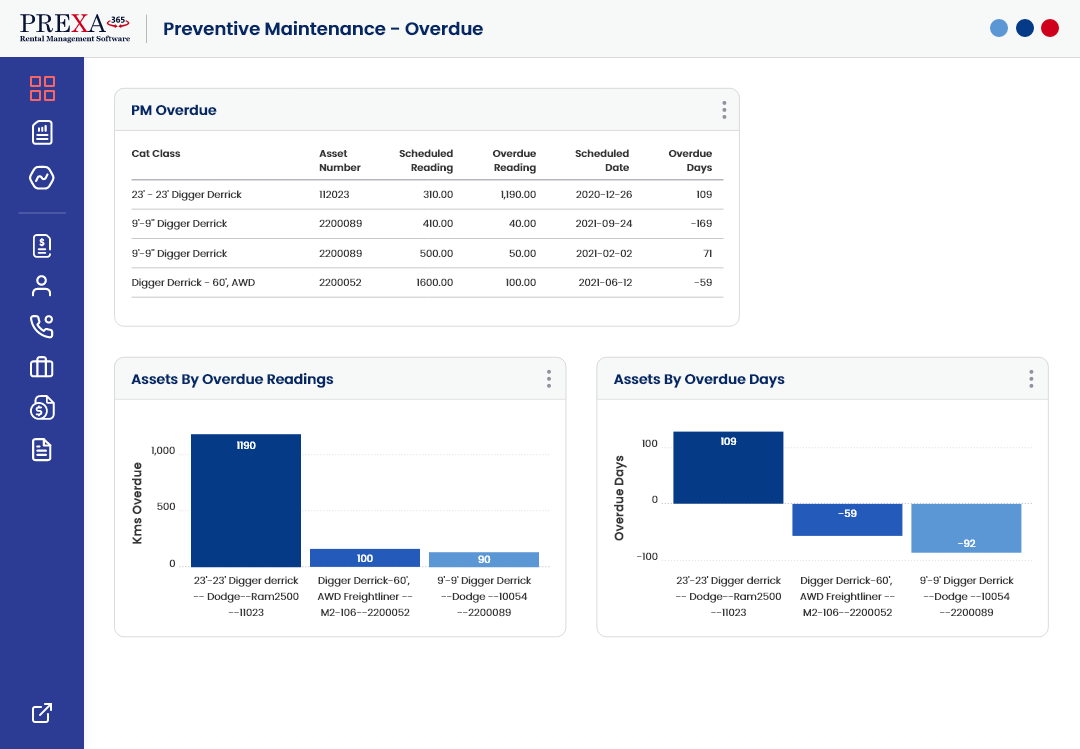Screen dimensions: 1080x749
Task: Open PM Overdue panel options menu
Action: [724, 110]
